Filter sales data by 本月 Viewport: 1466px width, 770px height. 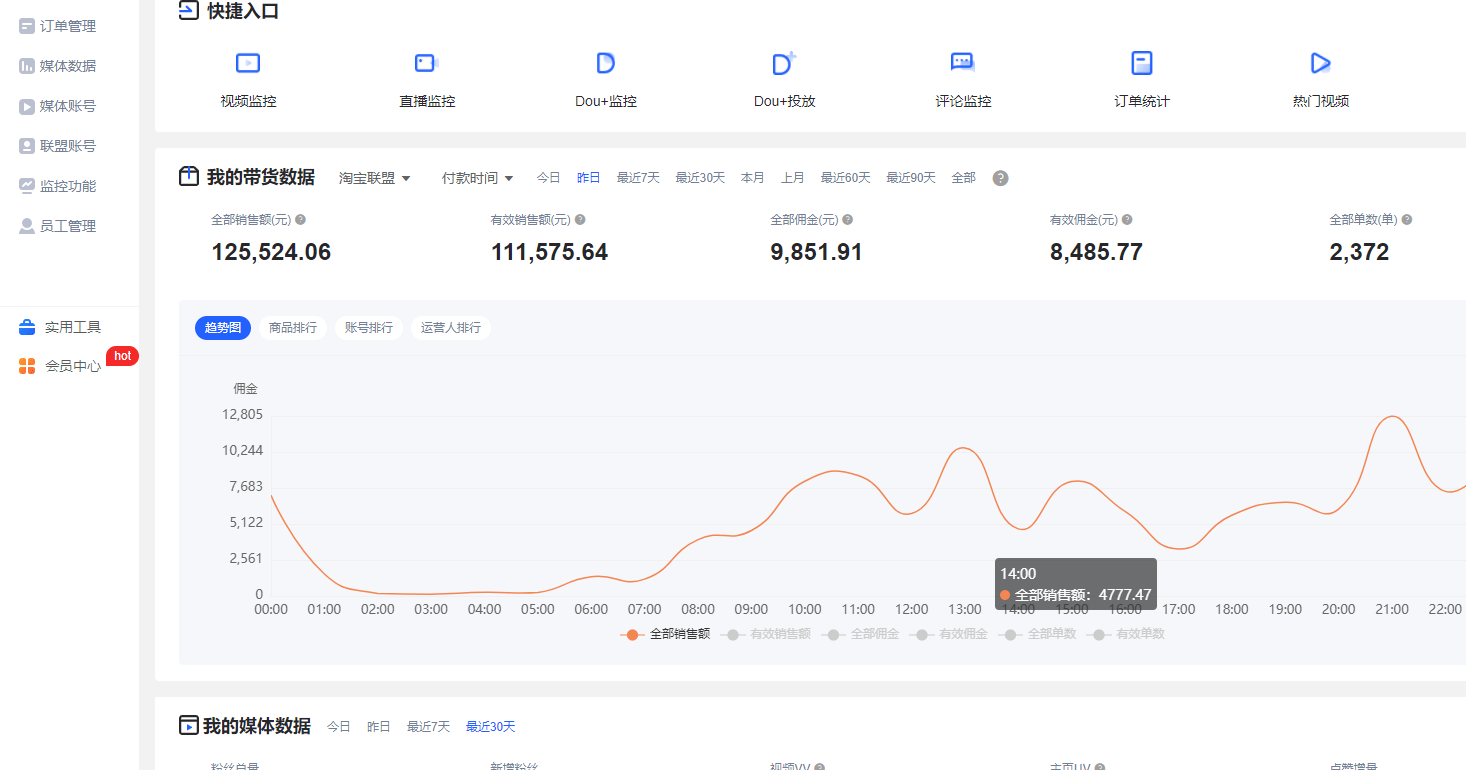pos(753,178)
